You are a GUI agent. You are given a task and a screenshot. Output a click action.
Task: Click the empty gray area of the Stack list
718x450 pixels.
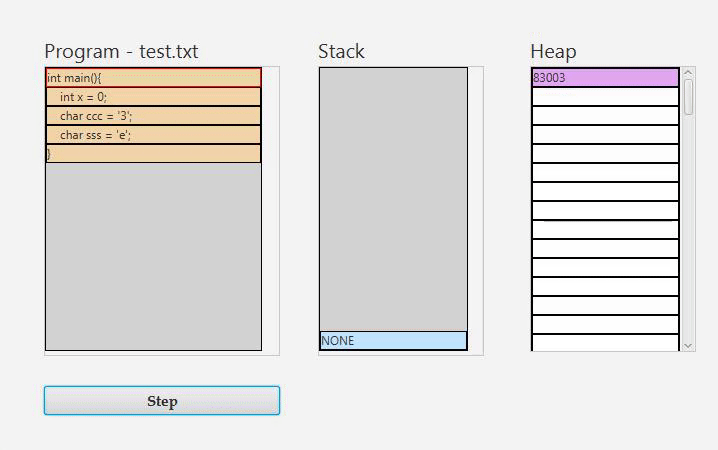pos(393,200)
